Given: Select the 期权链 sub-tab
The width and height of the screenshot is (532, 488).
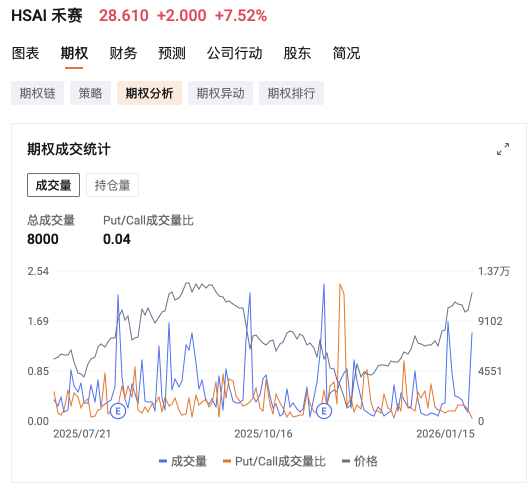Looking at the screenshot, I should tap(37, 93).
